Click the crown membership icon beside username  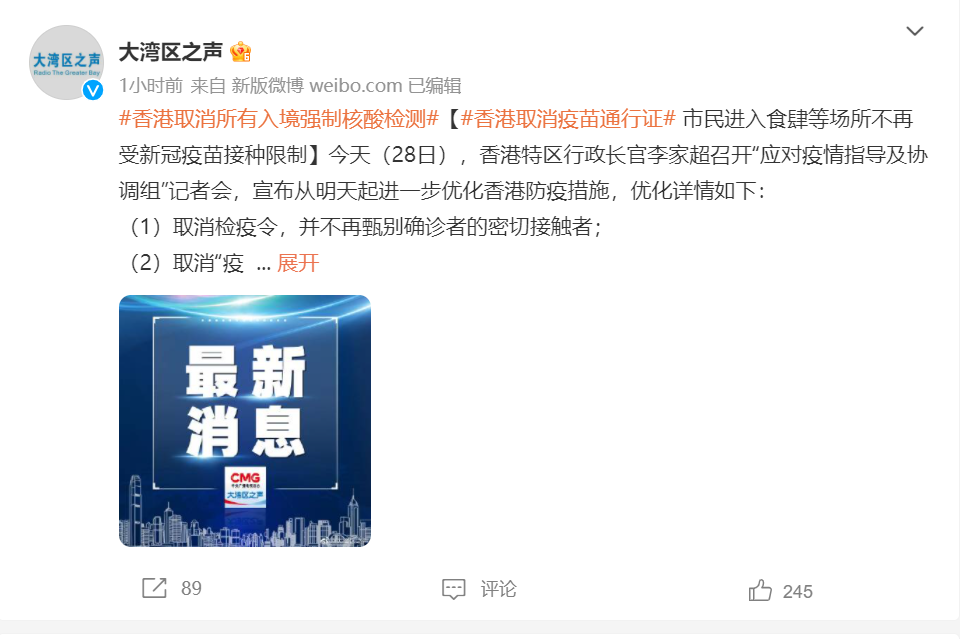241,53
